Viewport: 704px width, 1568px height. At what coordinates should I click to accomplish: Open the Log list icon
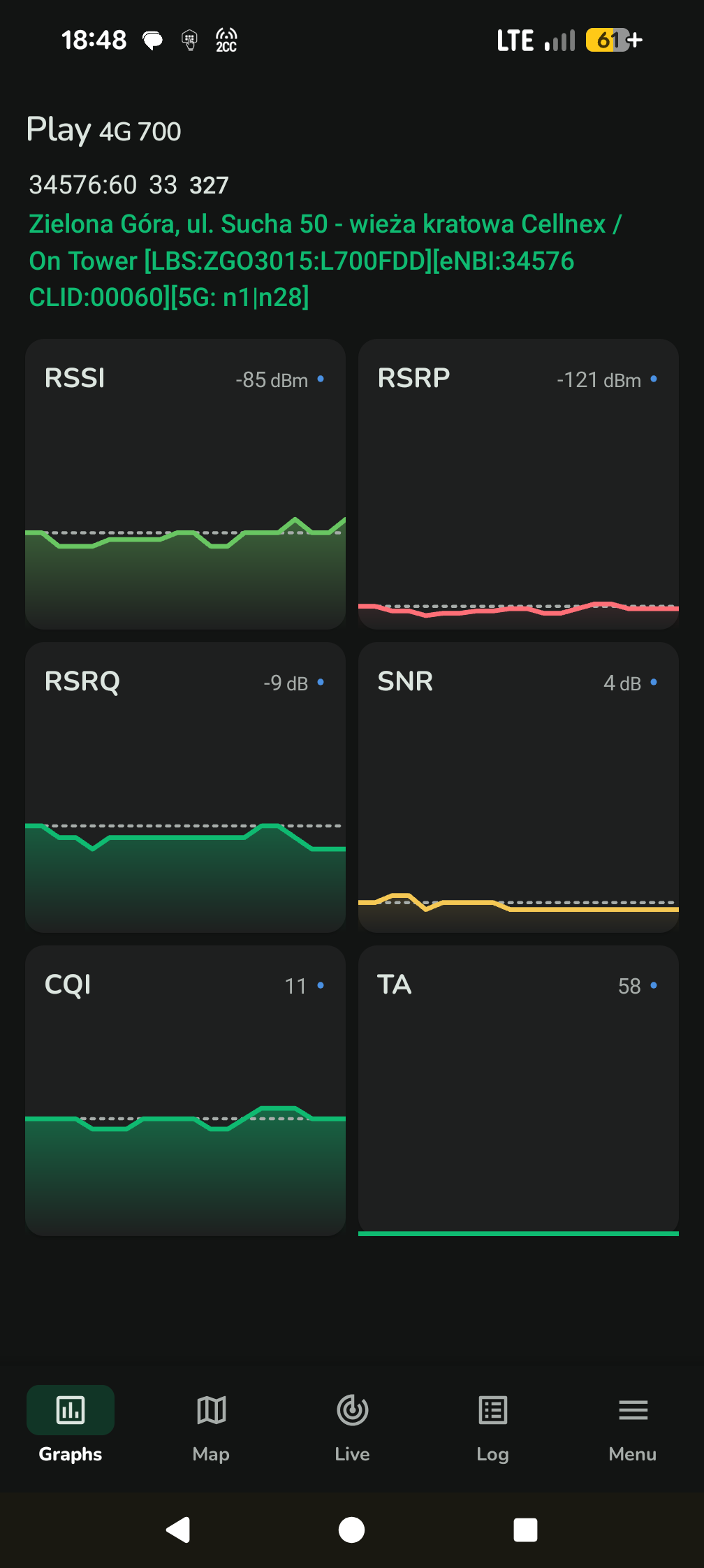[492, 1410]
